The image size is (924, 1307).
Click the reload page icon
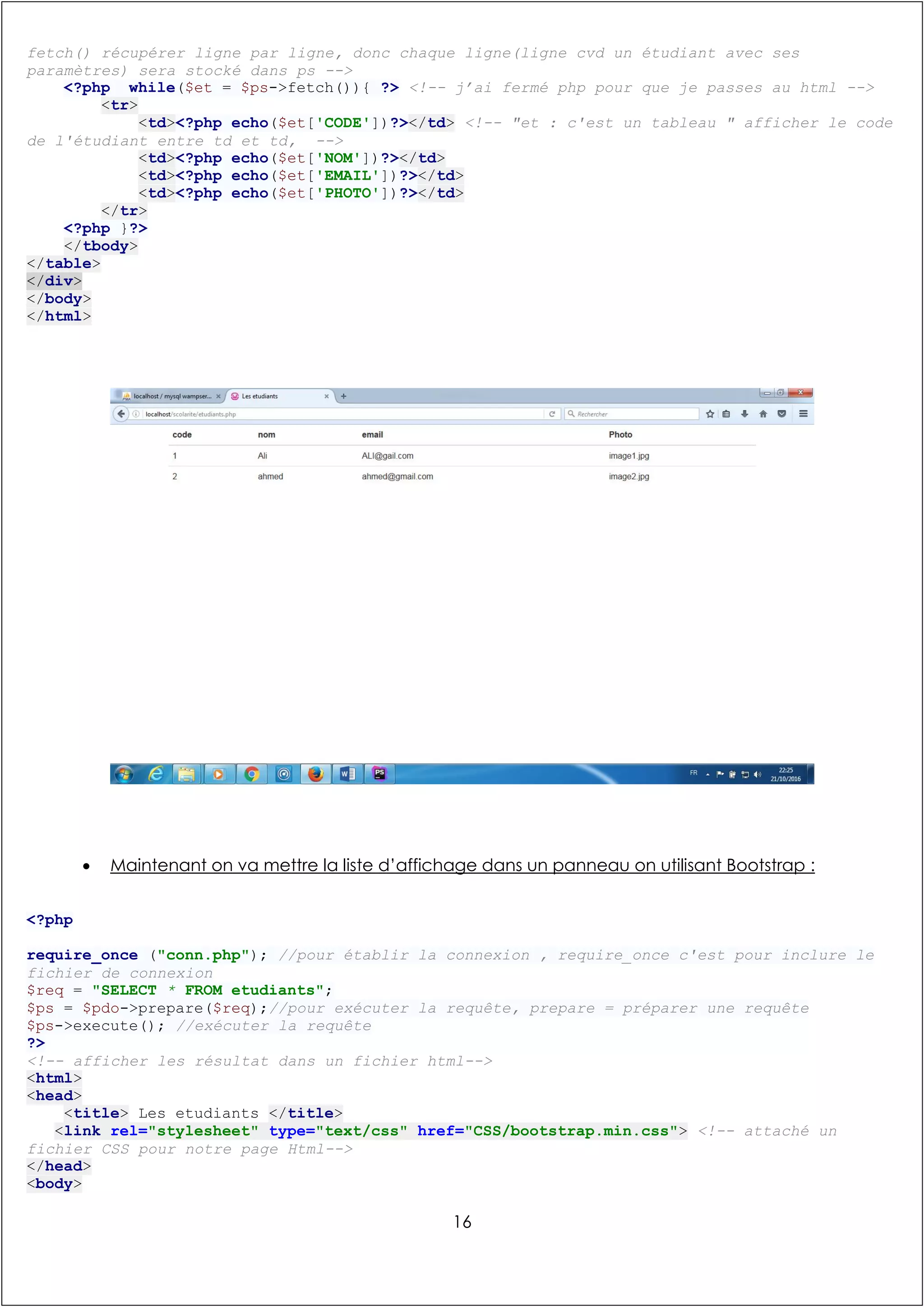tap(552, 414)
